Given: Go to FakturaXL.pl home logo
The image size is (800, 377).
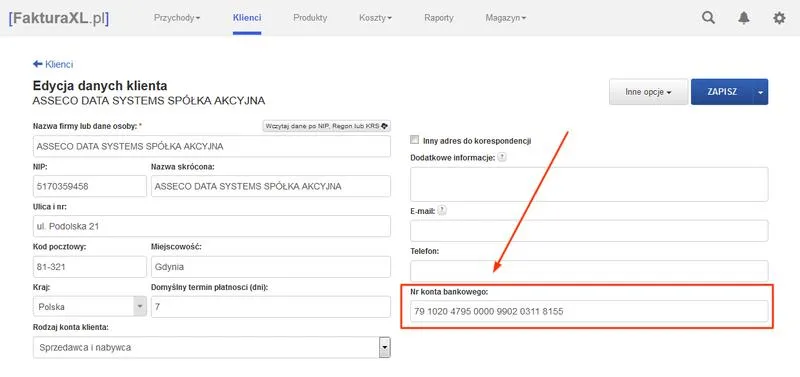Looking at the screenshot, I should click(x=59, y=18).
